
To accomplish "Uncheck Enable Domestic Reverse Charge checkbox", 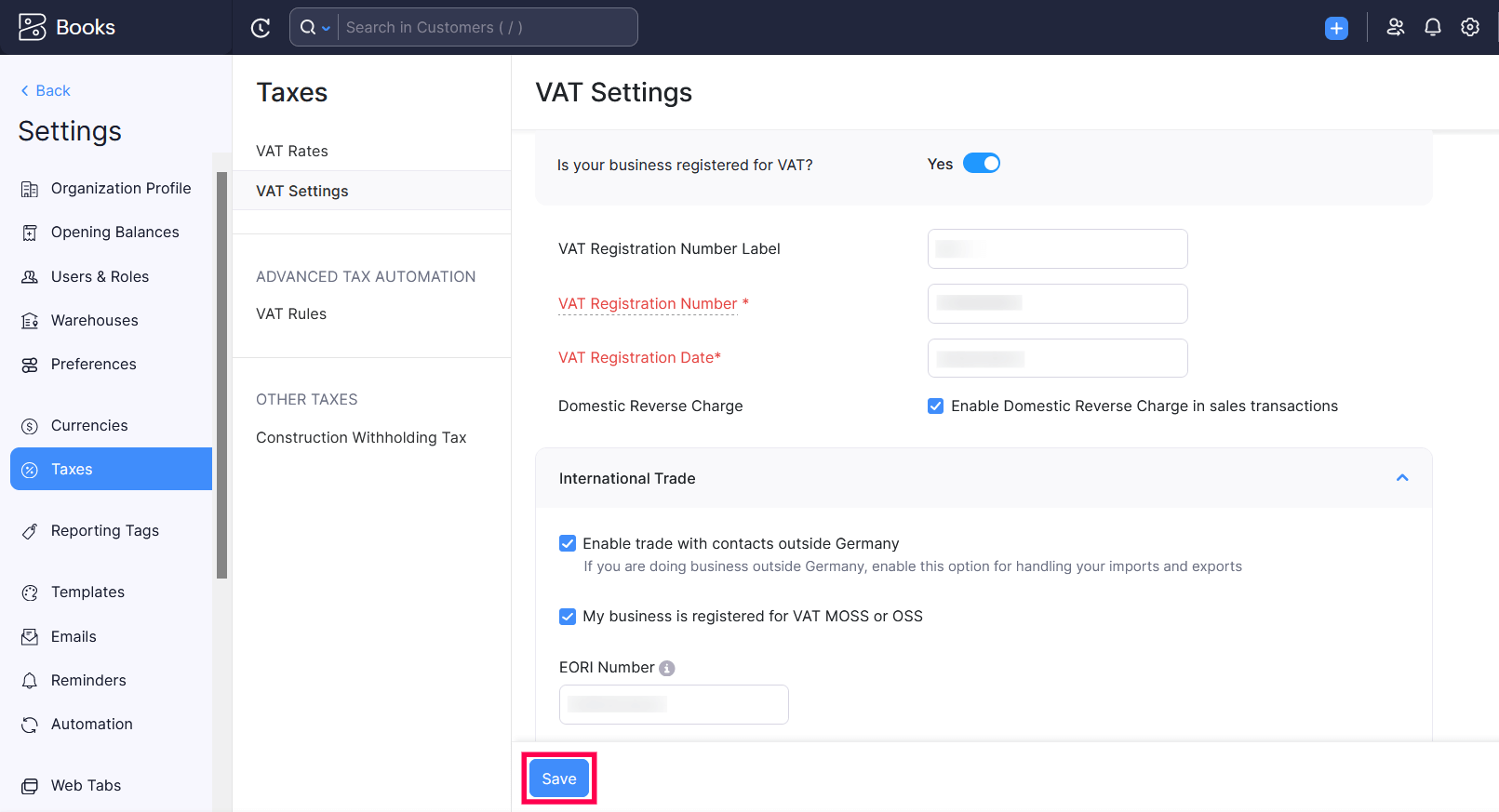I will (935, 406).
